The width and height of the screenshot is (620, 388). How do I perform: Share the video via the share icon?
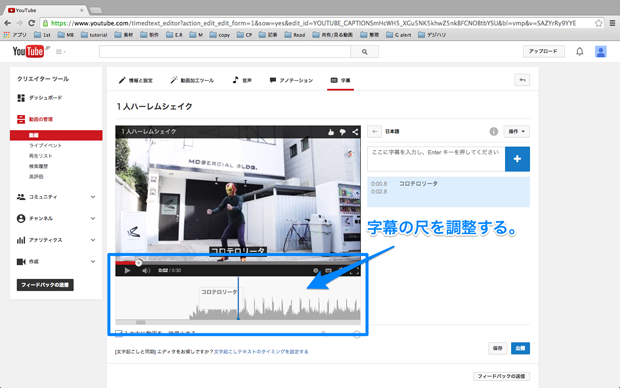355,132
